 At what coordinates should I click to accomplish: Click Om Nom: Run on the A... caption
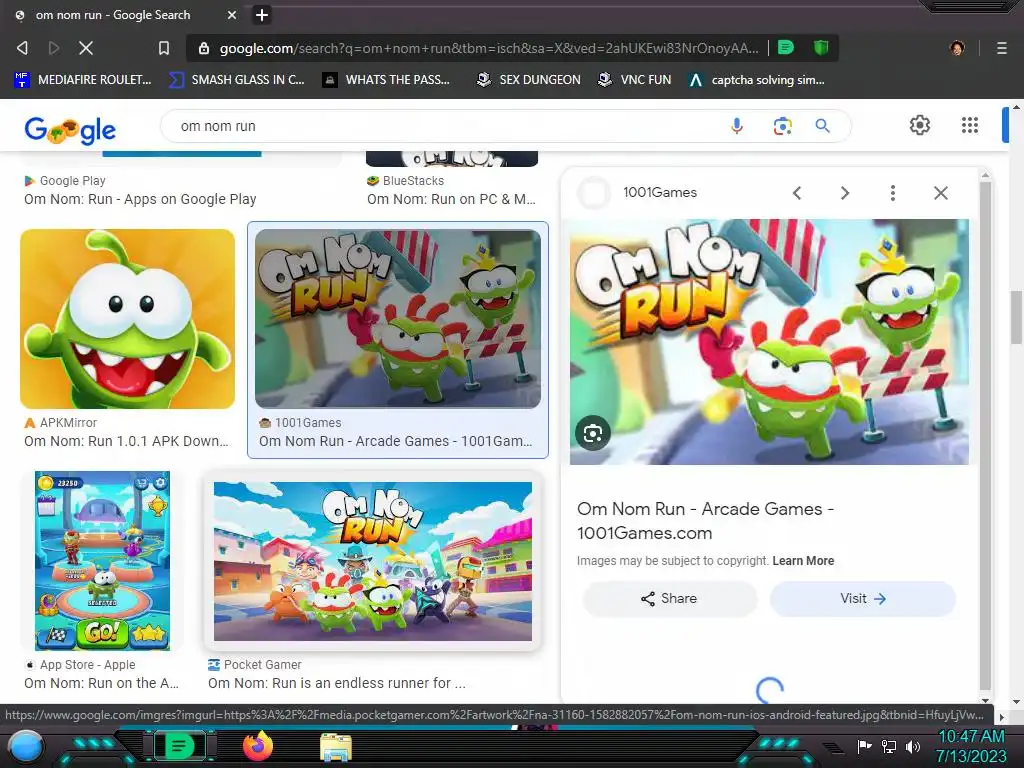pos(101,683)
